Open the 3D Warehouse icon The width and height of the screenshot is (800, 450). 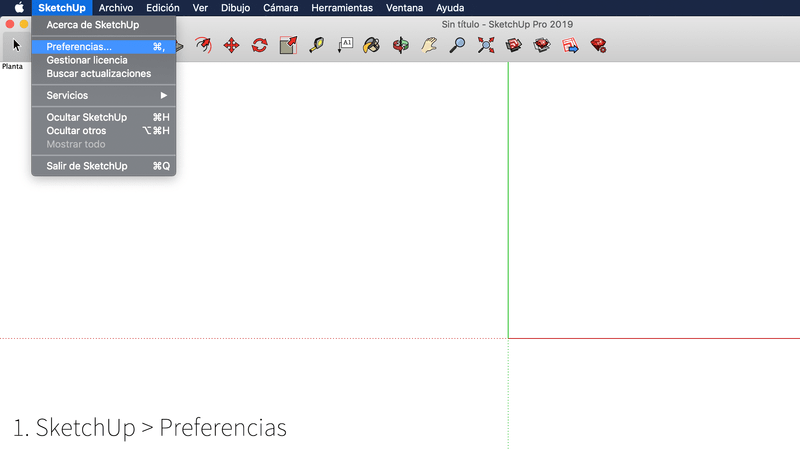(514, 45)
